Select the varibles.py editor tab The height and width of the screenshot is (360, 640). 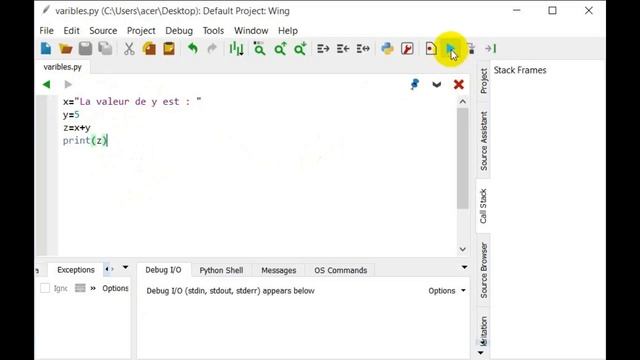[62, 67]
